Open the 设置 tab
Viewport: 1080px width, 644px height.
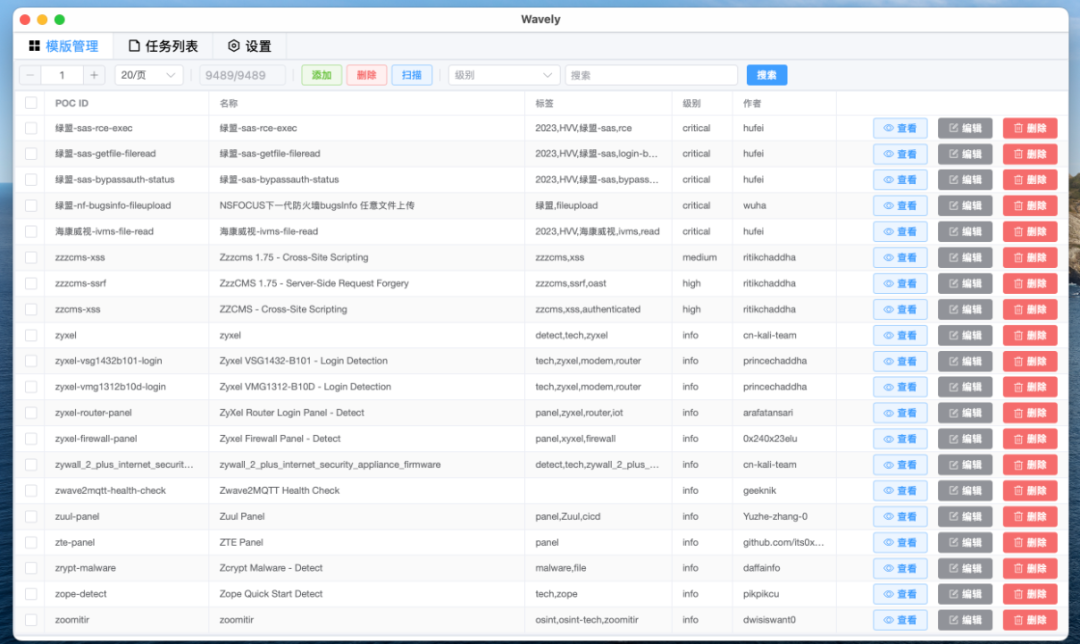click(249, 46)
